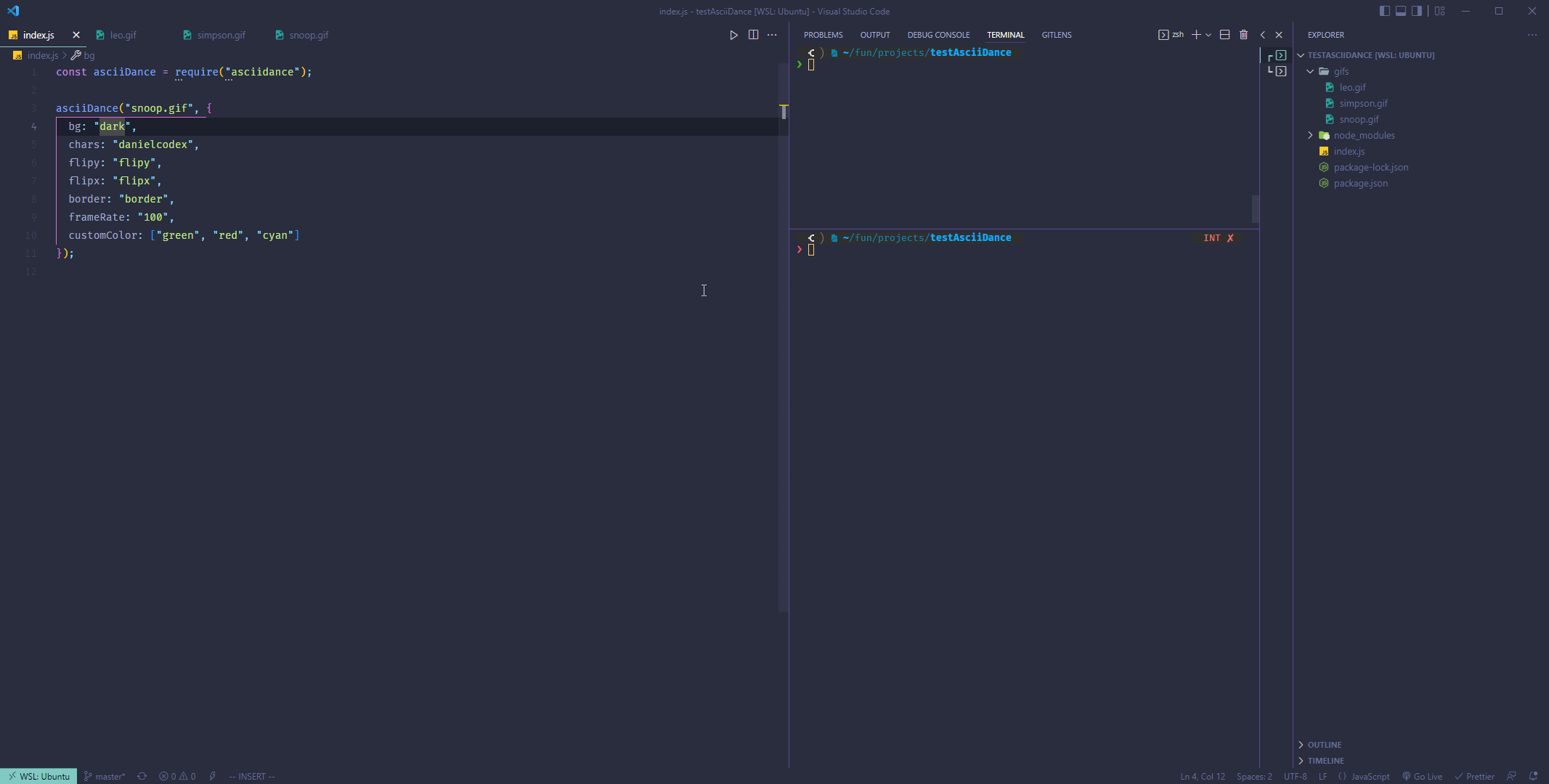
Task: Kill the terminal with the trash icon
Action: tap(1243, 35)
